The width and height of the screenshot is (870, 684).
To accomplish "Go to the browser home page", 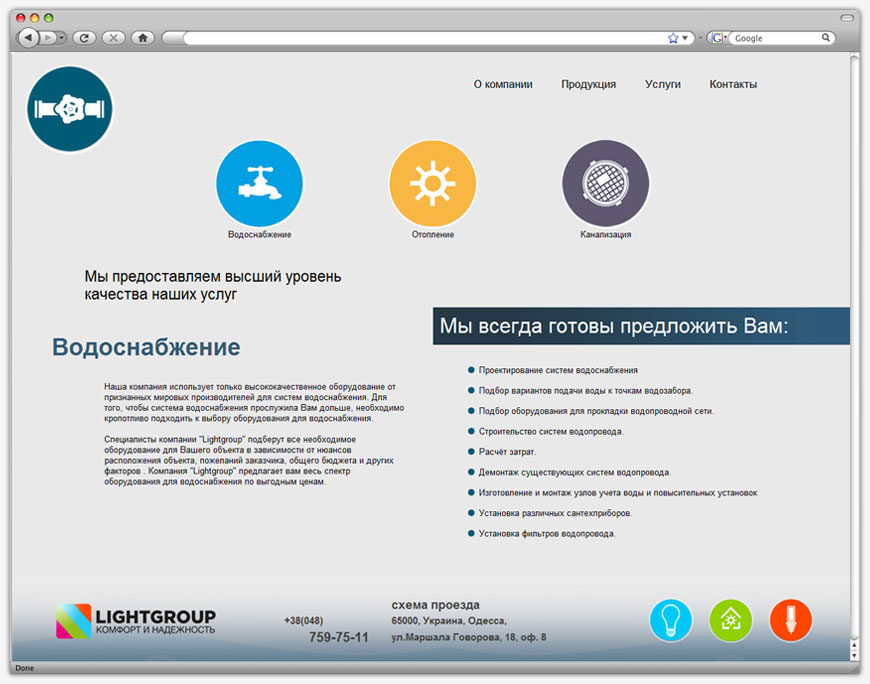I will (x=143, y=38).
